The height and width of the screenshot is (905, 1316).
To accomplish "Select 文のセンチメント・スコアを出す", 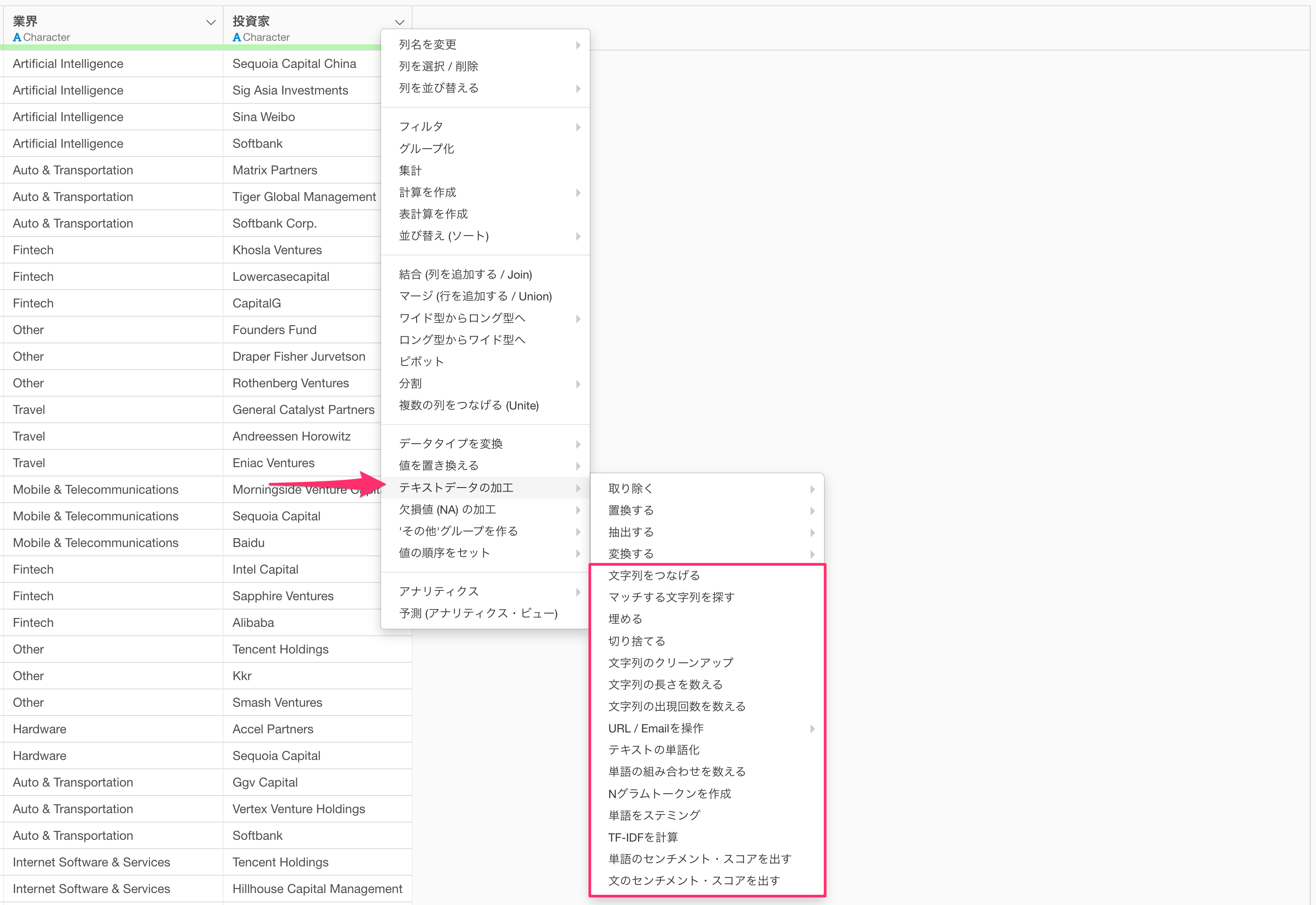I will coord(707,881).
